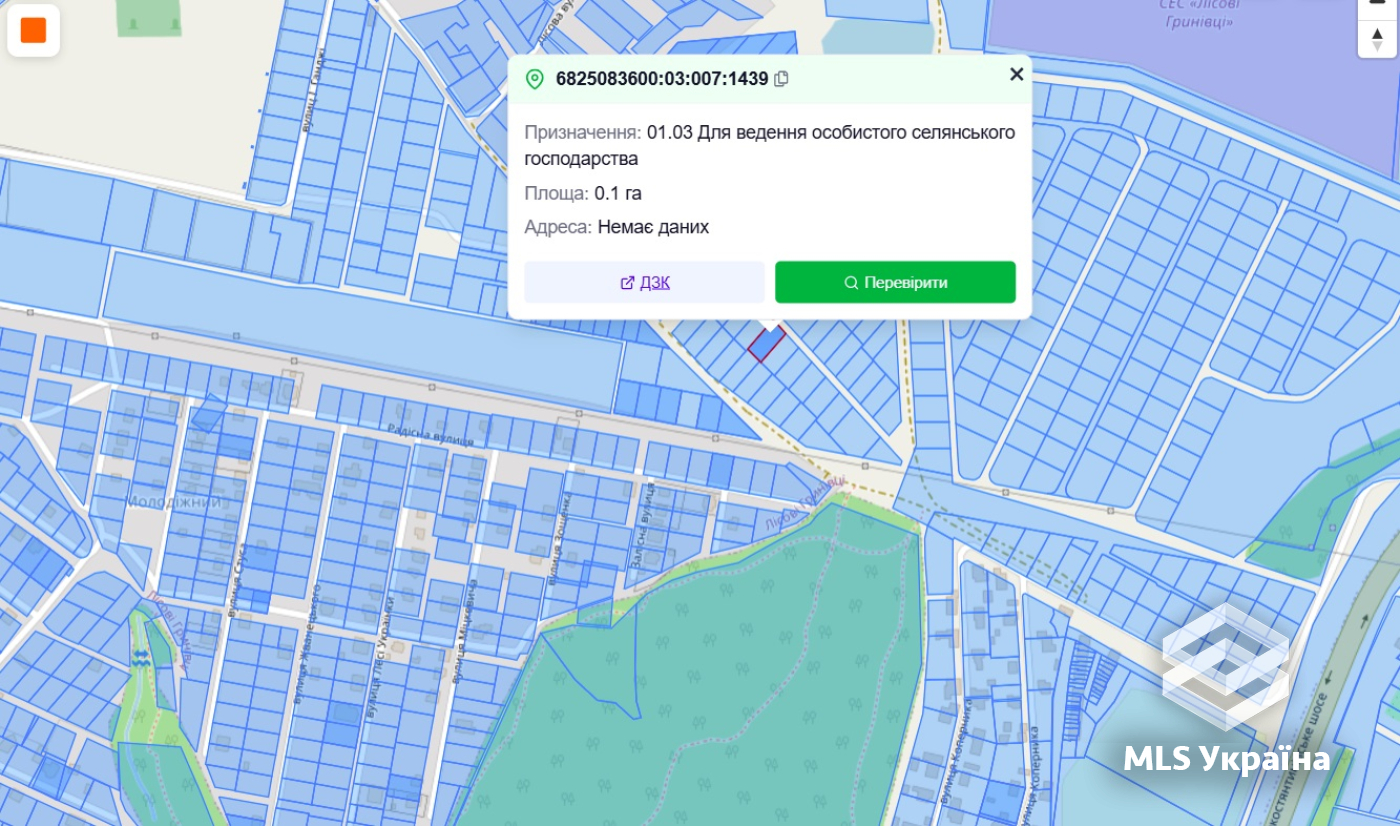Copy the cadastral number with the copy icon
Image resolution: width=1400 pixels, height=826 pixels.
(782, 78)
